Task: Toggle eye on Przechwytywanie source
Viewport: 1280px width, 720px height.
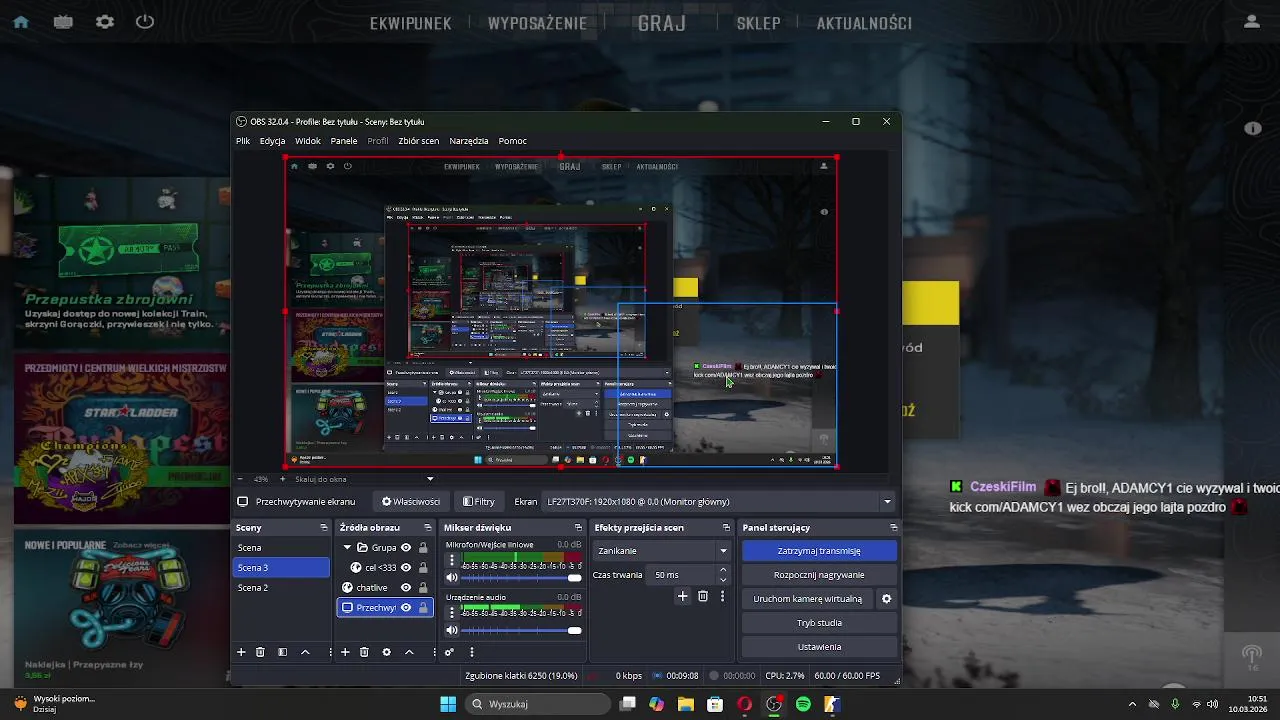Action: 406,607
